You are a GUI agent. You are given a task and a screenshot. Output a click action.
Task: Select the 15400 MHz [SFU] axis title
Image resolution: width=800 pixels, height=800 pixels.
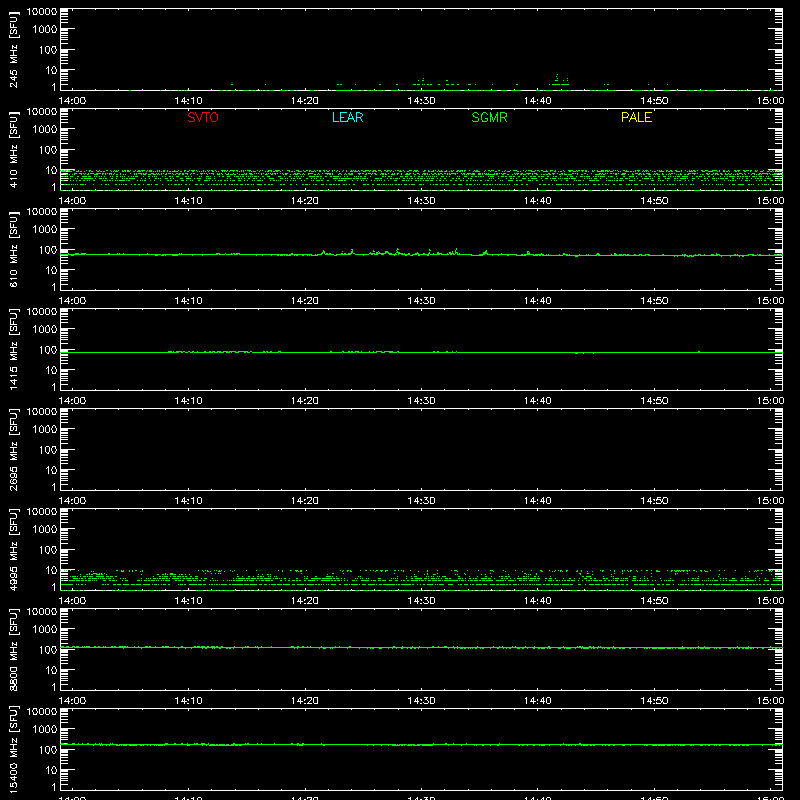pyautogui.click(x=13, y=749)
